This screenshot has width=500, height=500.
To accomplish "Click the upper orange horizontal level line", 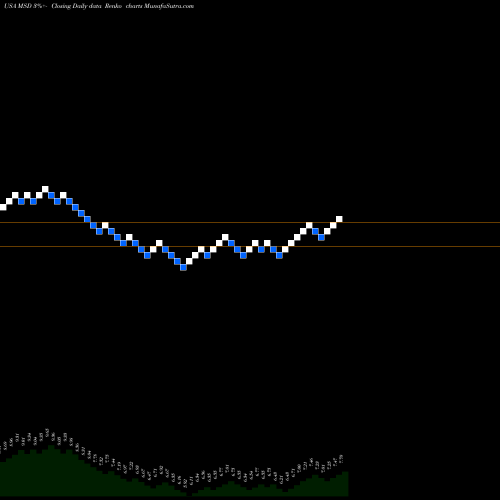I will click(x=250, y=223).
